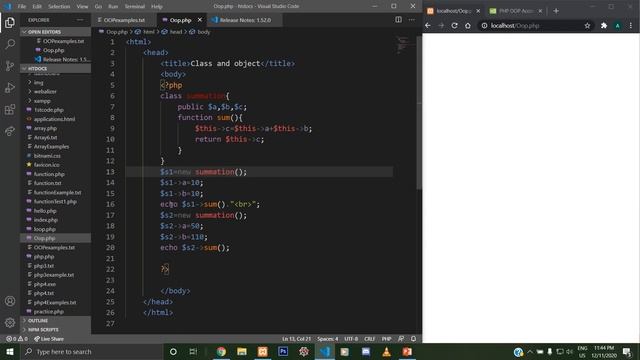Close the Oop.php editor tab
Image resolution: width=640 pixels, height=360 pixels.
coord(200,20)
